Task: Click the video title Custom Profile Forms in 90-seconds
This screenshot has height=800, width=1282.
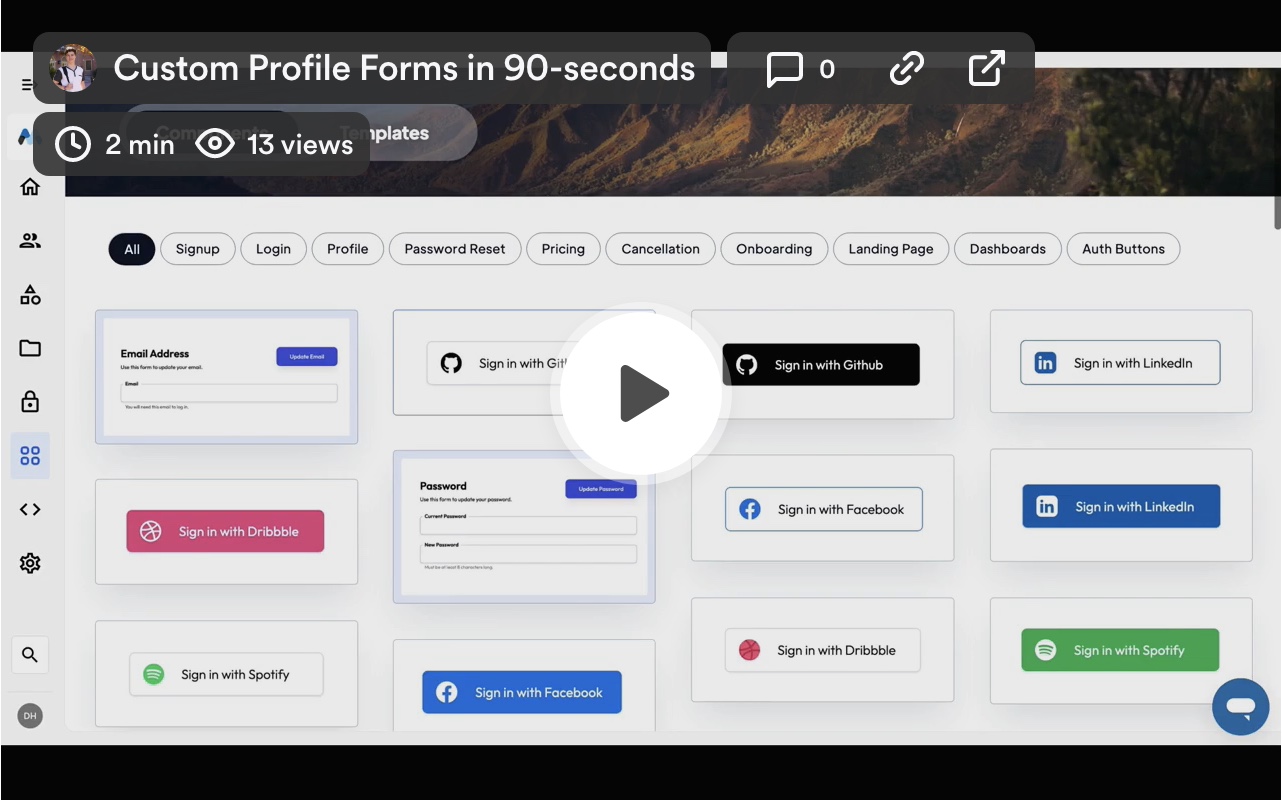Action: tap(404, 68)
